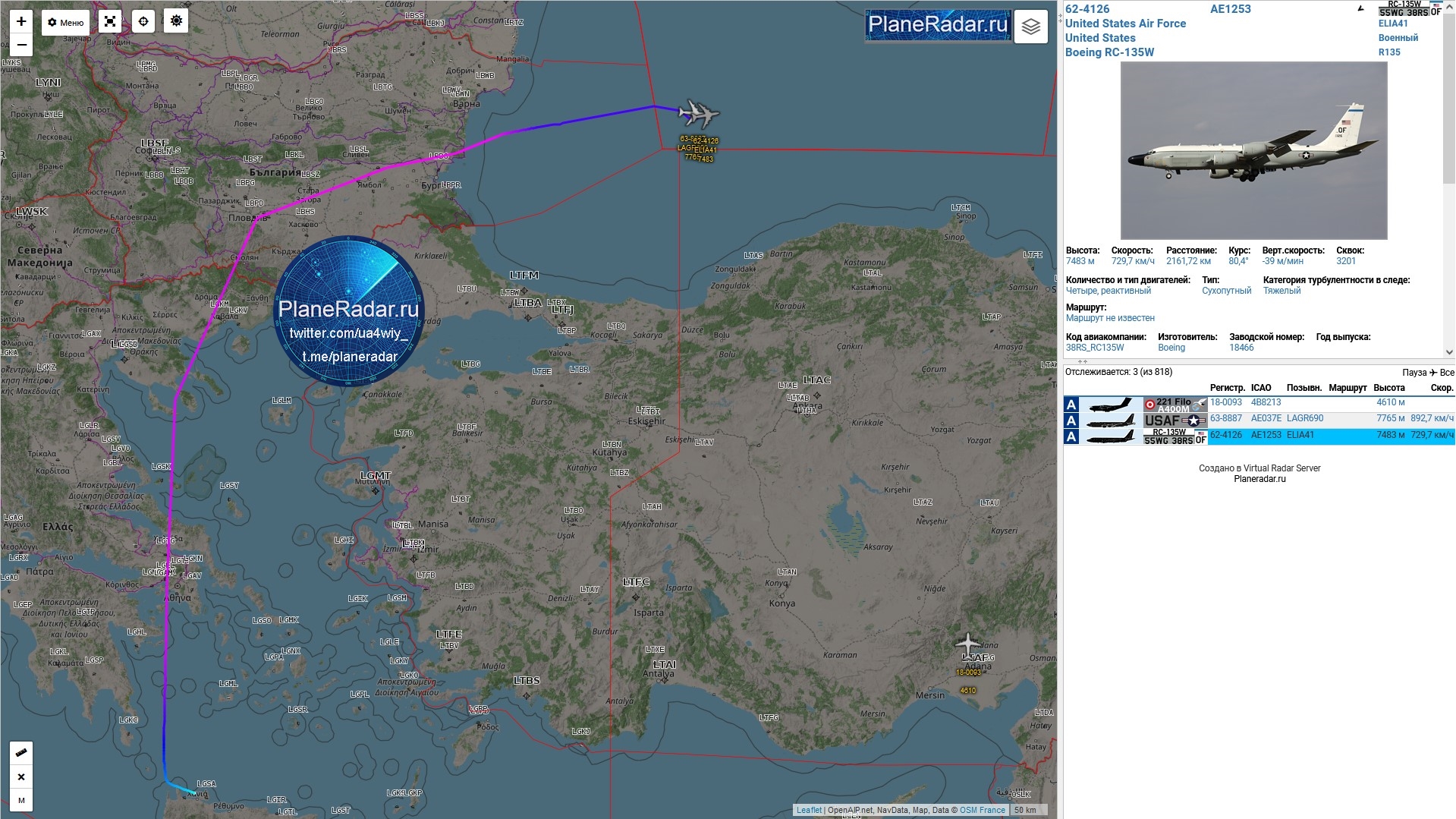
Task: Sort list by Маршрут column
Action: click(x=1348, y=388)
